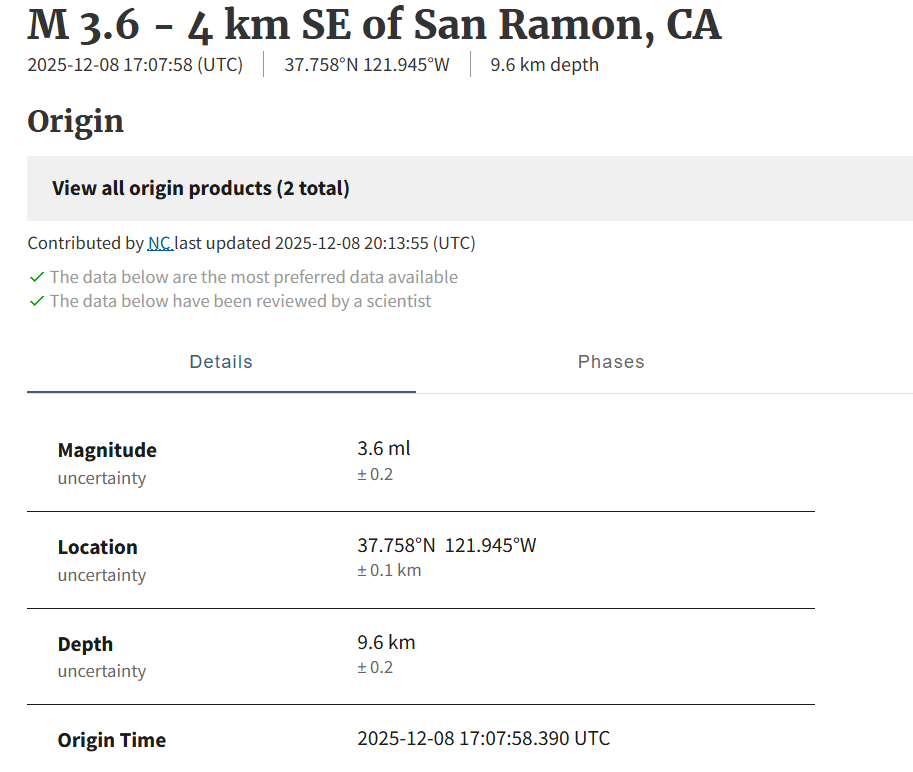Viewport: 913px width, 772px height.
Task: Click the header event timestamp 17:07:58 (UTC)
Action: 135,65
